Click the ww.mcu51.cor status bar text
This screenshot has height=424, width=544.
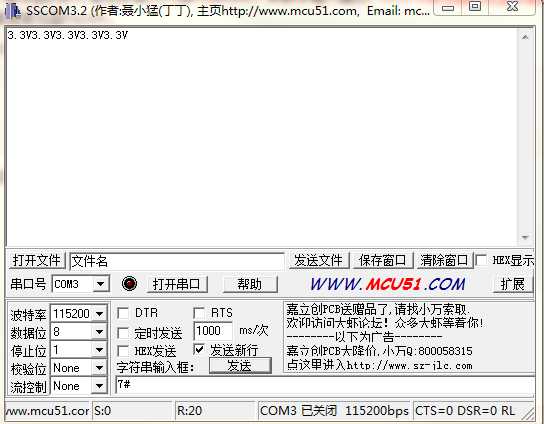[x=48, y=411]
